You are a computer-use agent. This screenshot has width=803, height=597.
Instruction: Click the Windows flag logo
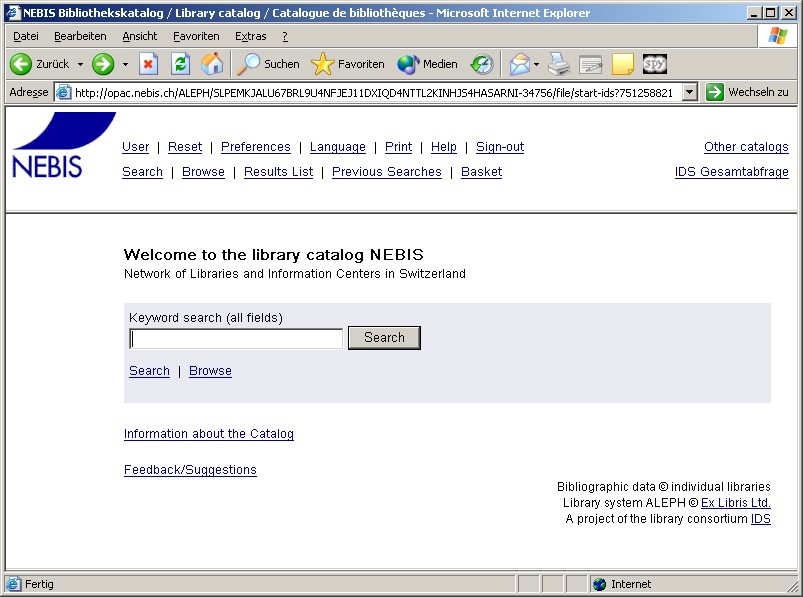click(777, 36)
